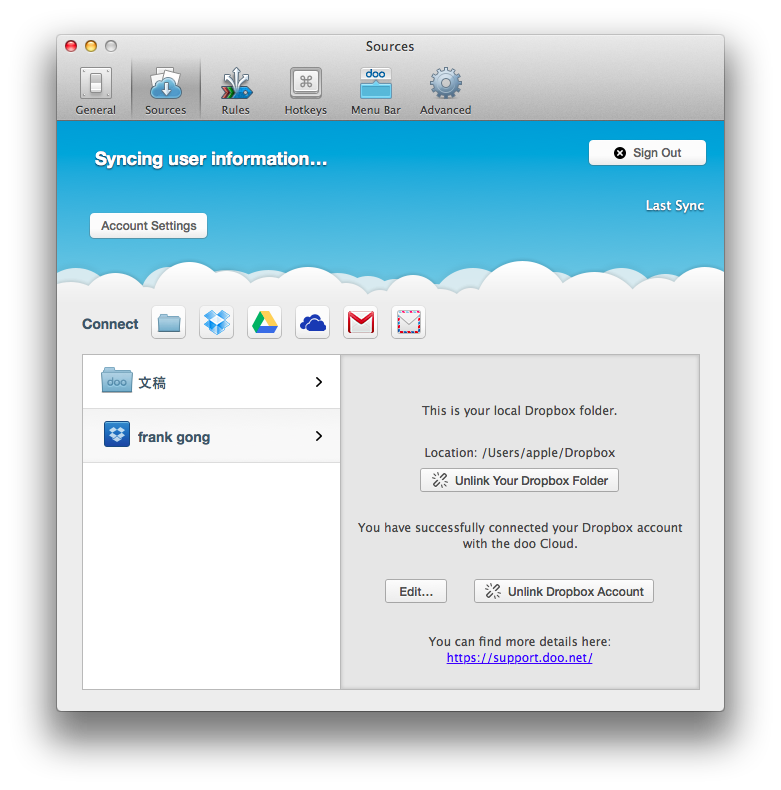Connect a Dropbox account
The height and width of the screenshot is (790, 781).
(217, 322)
